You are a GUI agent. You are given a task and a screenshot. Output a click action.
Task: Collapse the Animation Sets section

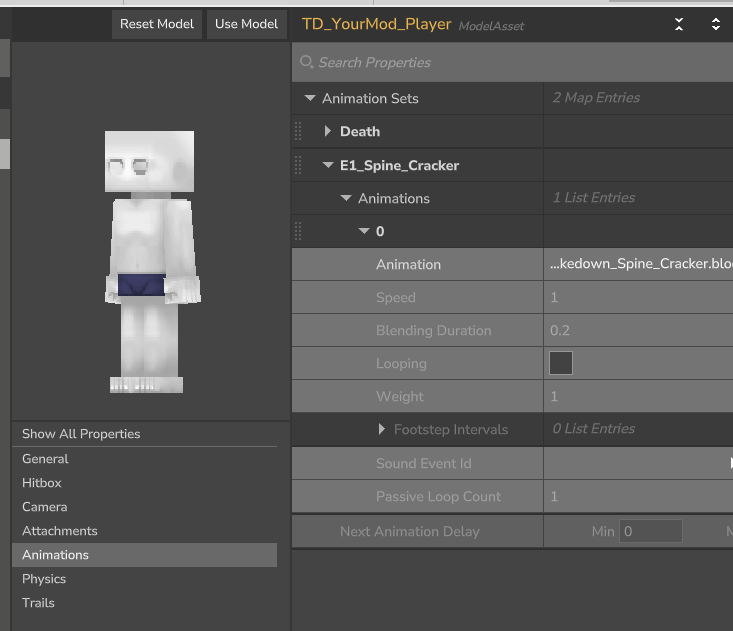click(310, 98)
